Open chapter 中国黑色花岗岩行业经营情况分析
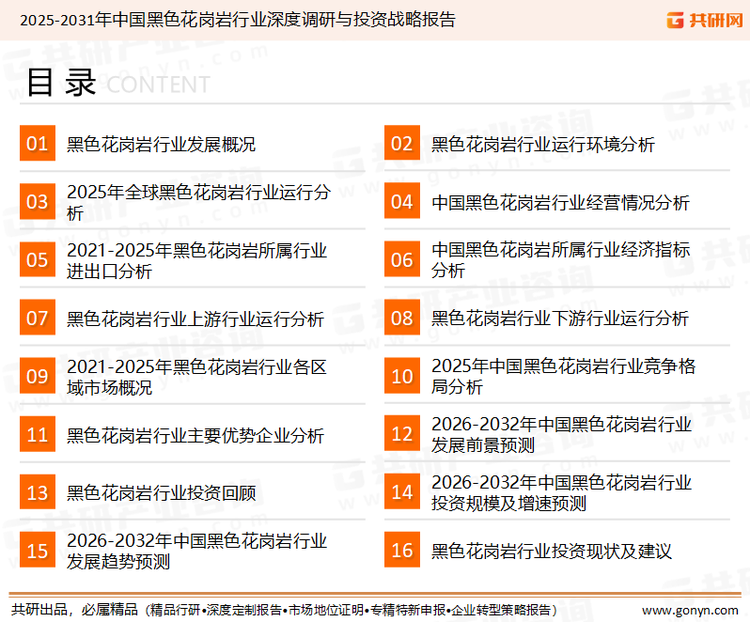 tap(561, 202)
